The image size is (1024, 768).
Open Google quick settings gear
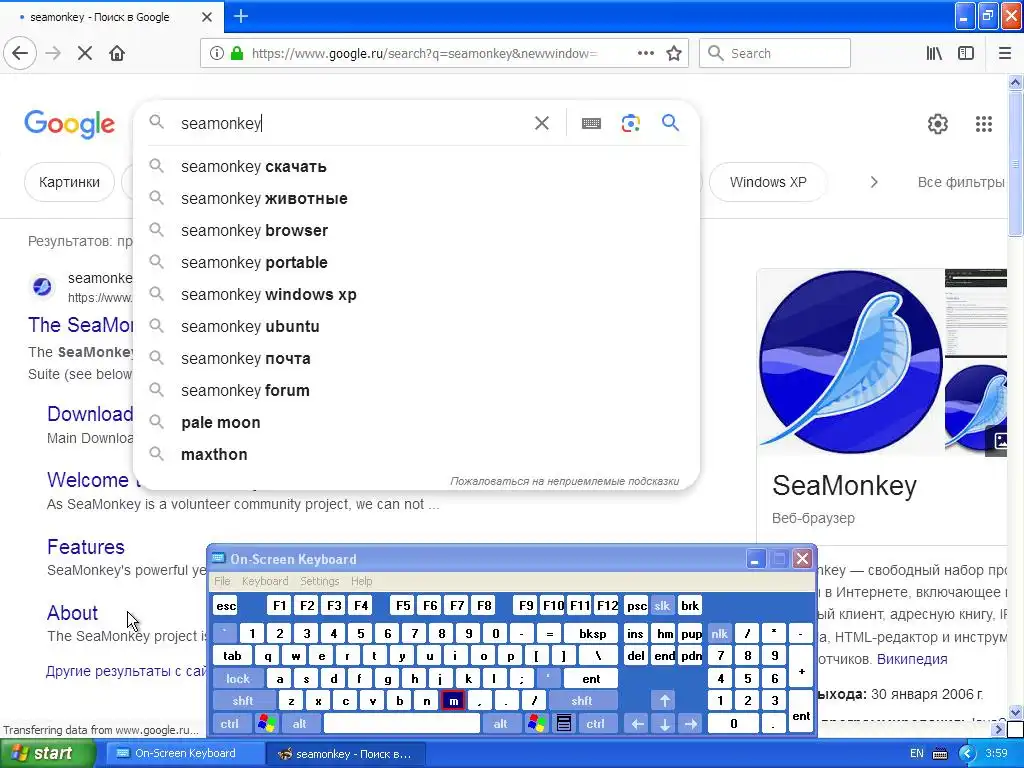point(937,123)
